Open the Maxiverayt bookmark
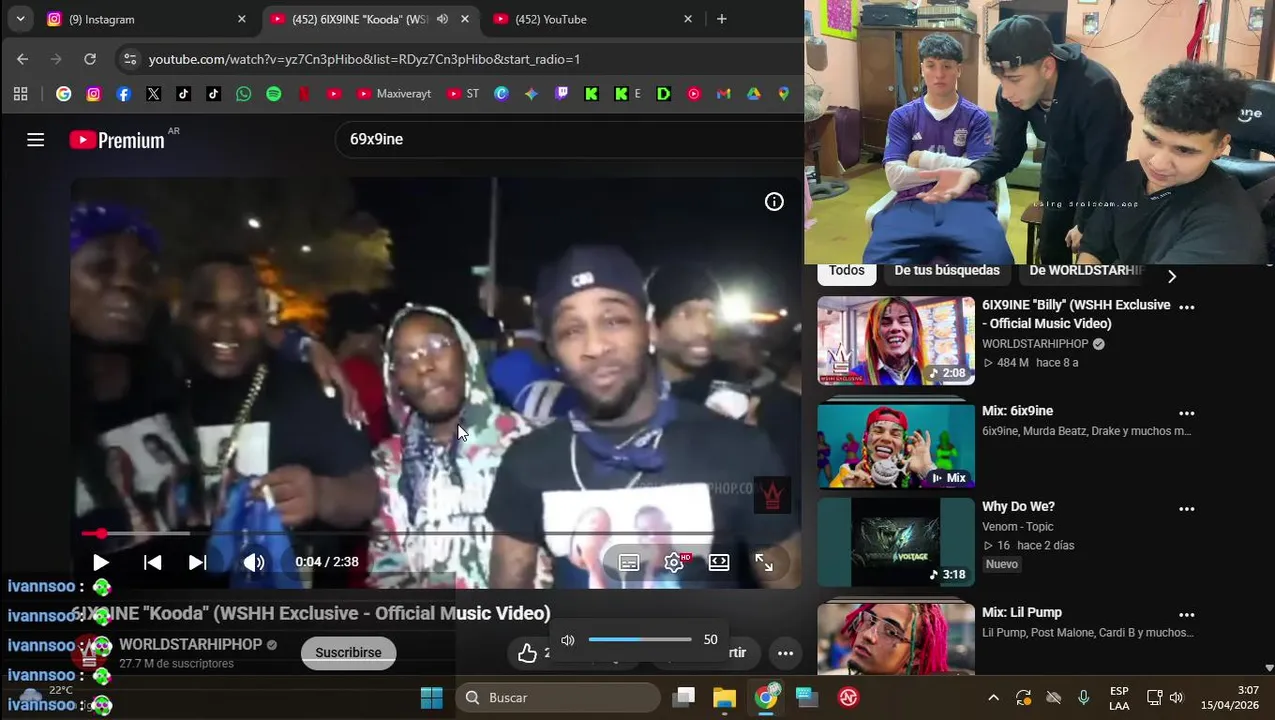Viewport: 1275px width, 720px height. click(394, 94)
